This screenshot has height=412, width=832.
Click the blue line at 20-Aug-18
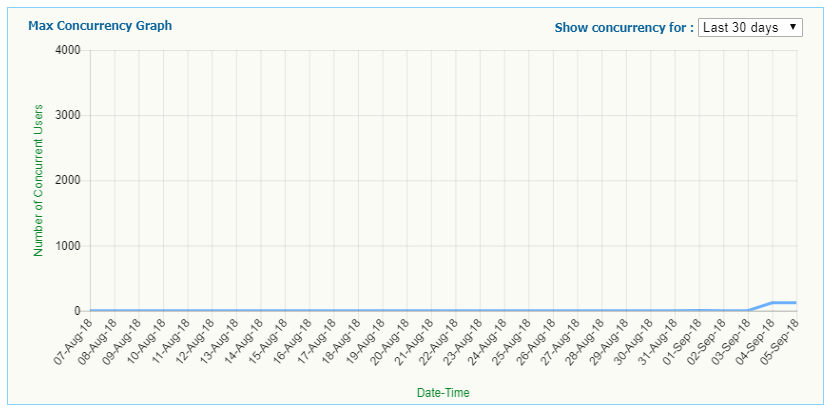[407, 310]
